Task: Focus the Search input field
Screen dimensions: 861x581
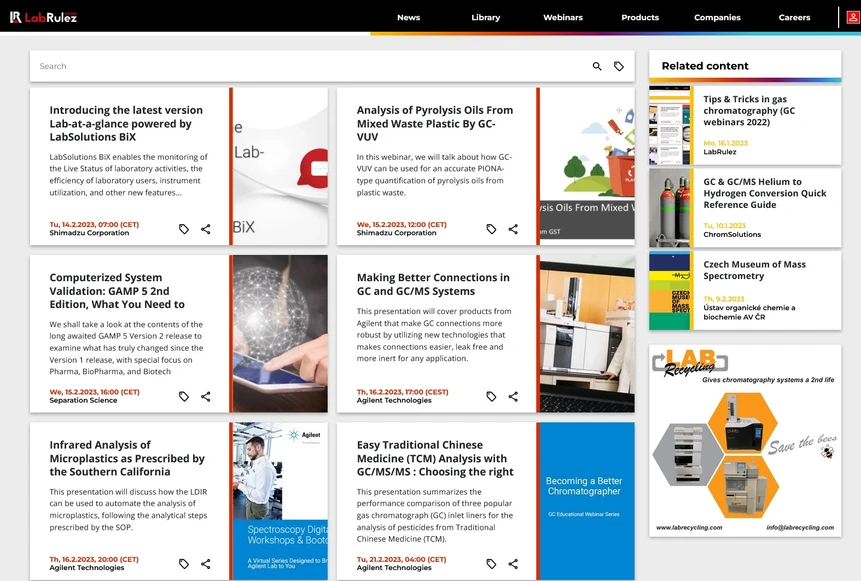Action: (308, 66)
